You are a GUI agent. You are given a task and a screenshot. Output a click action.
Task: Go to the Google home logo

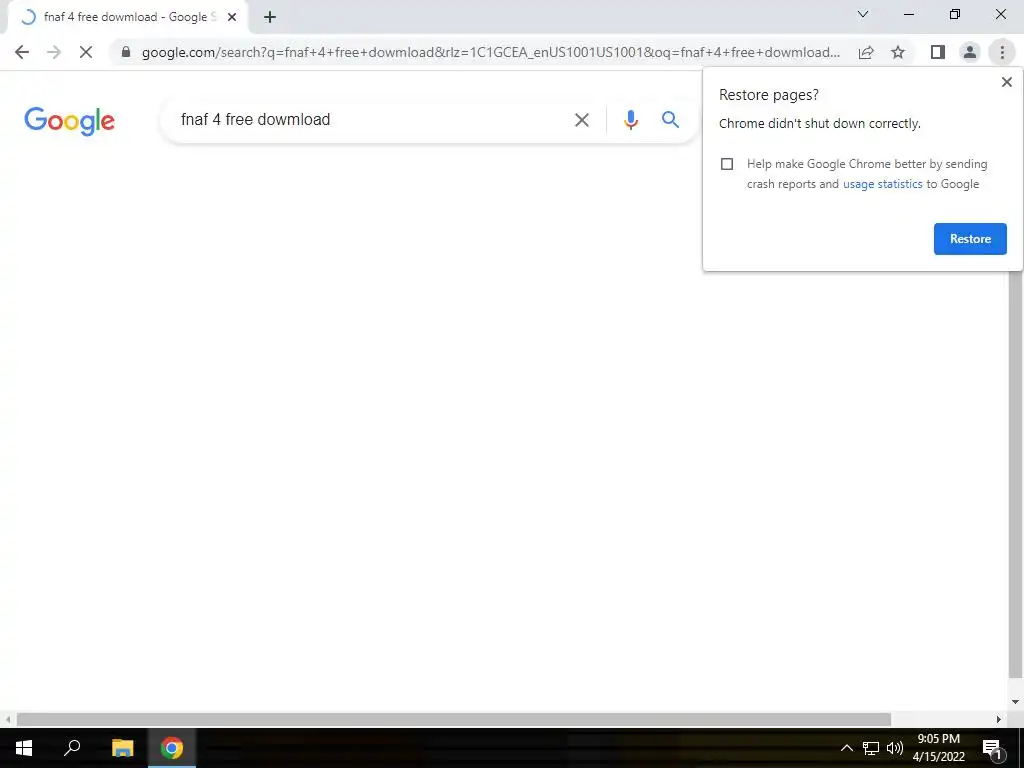point(69,121)
